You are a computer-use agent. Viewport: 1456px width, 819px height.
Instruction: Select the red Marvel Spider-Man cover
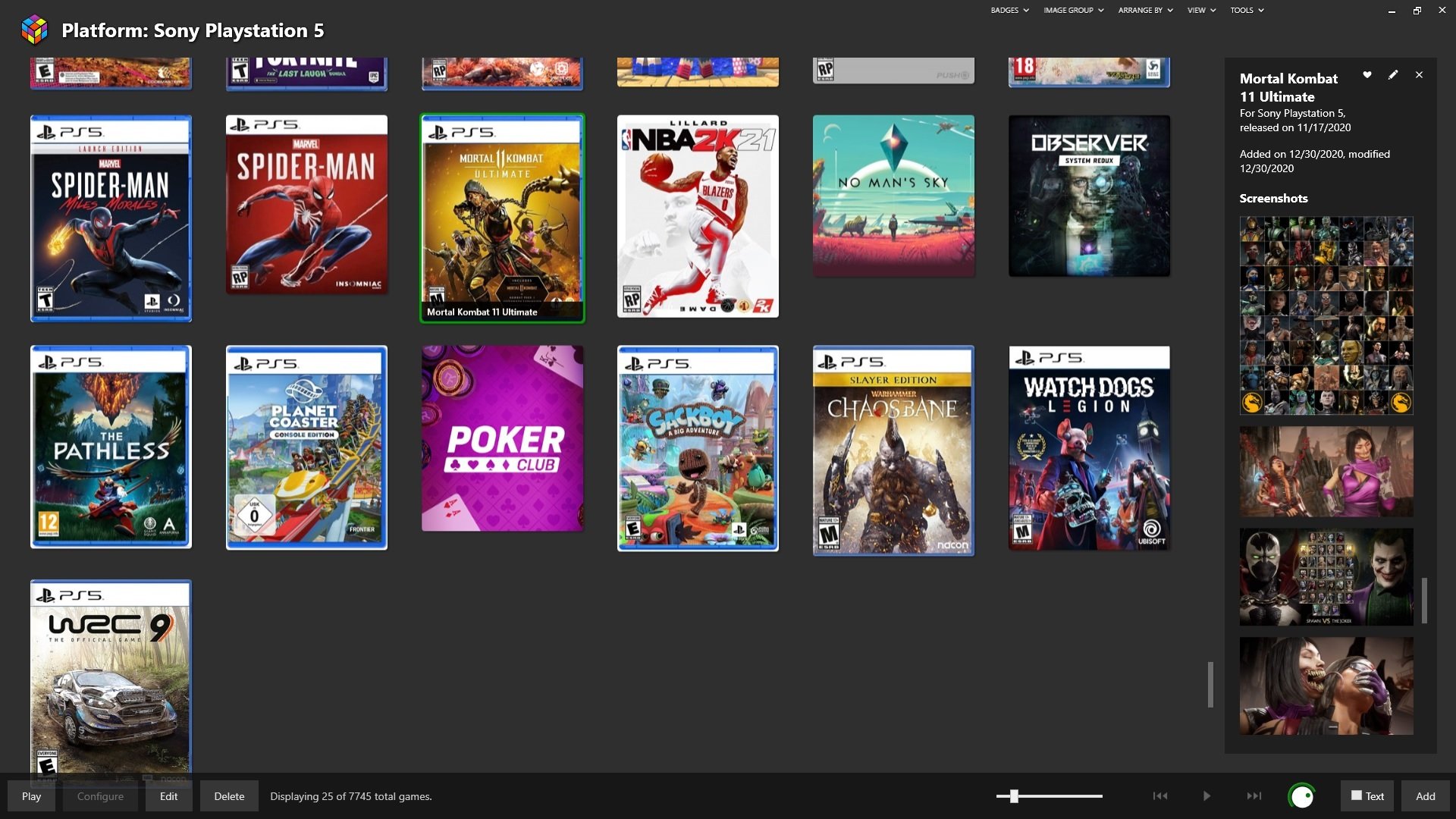[x=306, y=205]
